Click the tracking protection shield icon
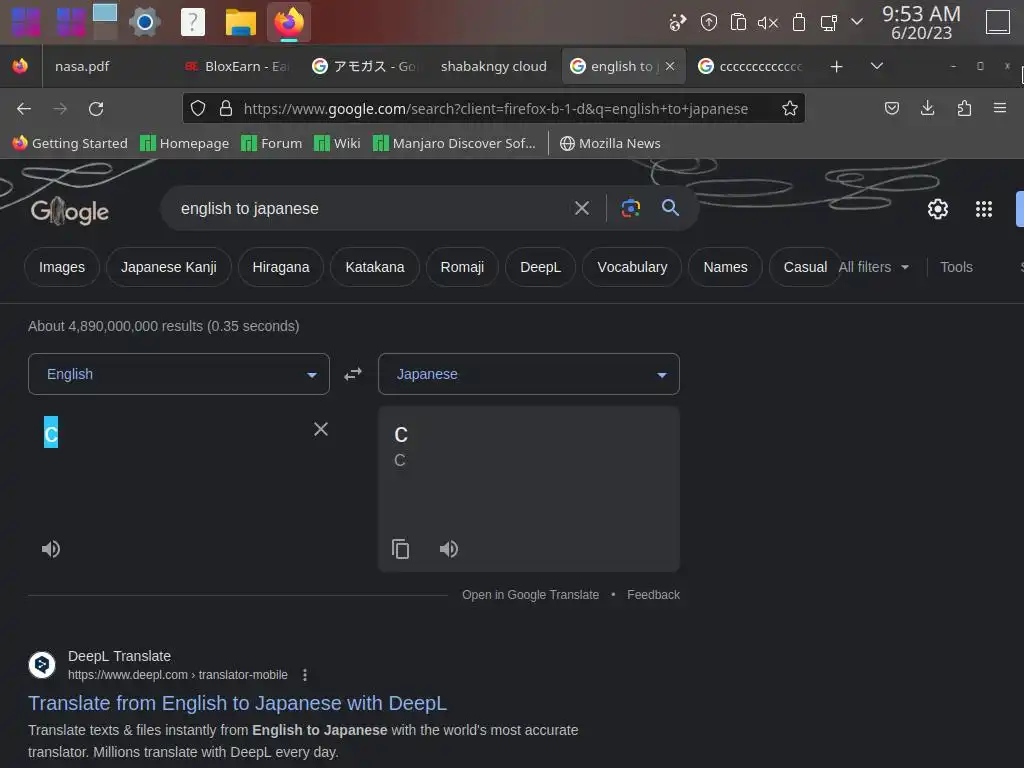The image size is (1024, 768). click(x=198, y=108)
